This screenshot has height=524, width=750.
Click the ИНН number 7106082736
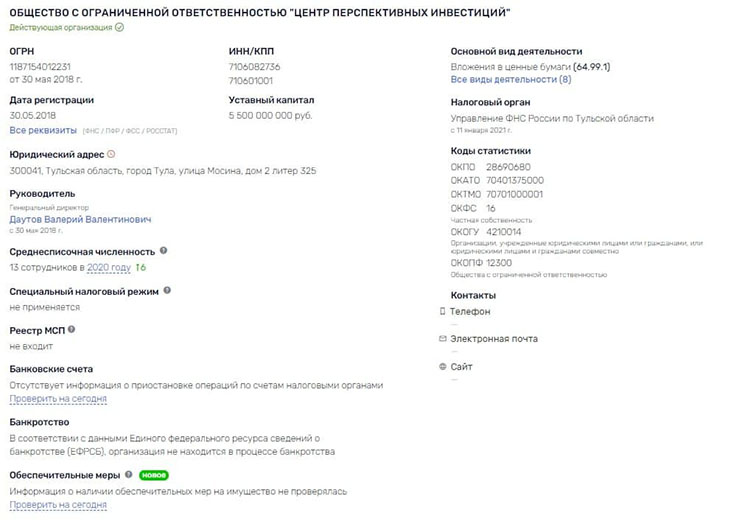coord(254,66)
